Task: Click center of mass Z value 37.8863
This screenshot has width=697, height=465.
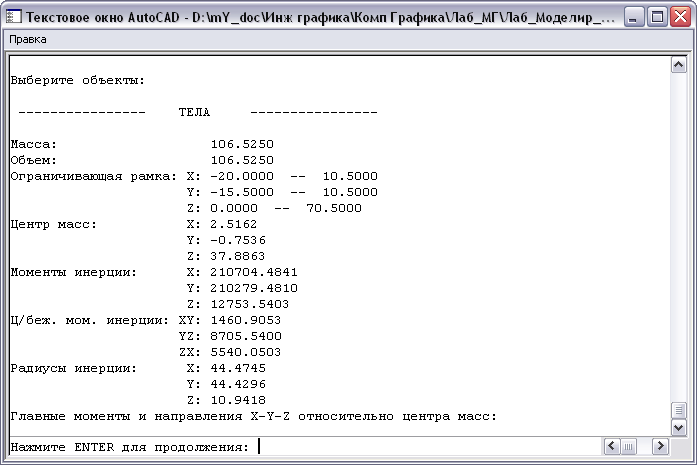Action: [238, 257]
